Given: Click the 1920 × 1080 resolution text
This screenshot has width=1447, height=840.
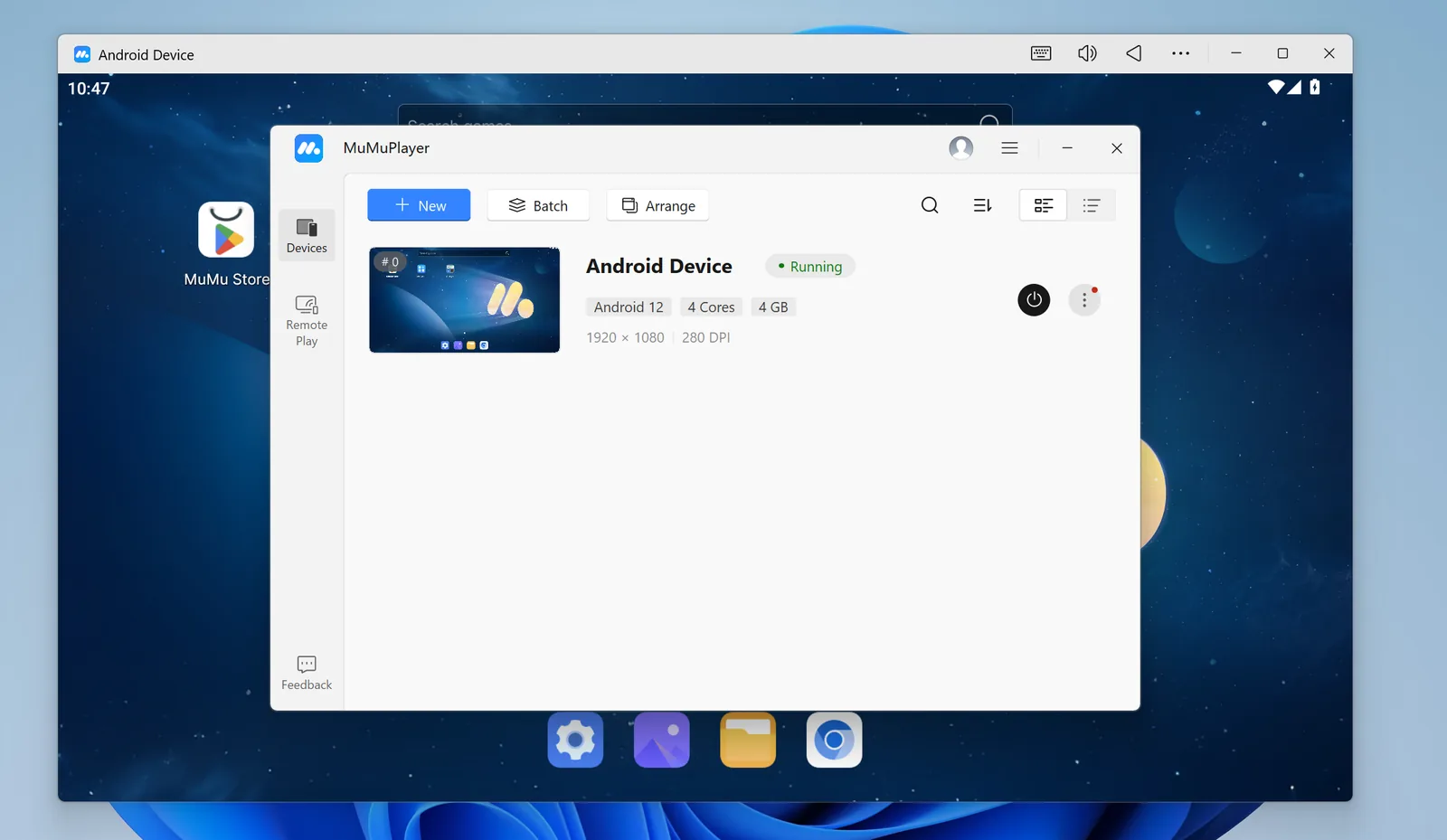Looking at the screenshot, I should coord(625,337).
